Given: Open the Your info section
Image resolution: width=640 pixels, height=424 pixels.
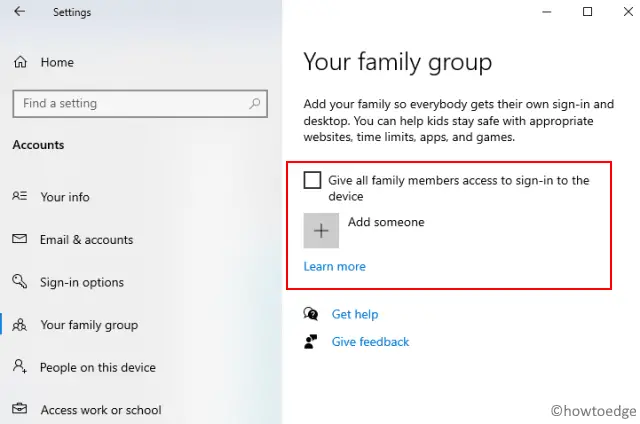Looking at the screenshot, I should (65, 197).
